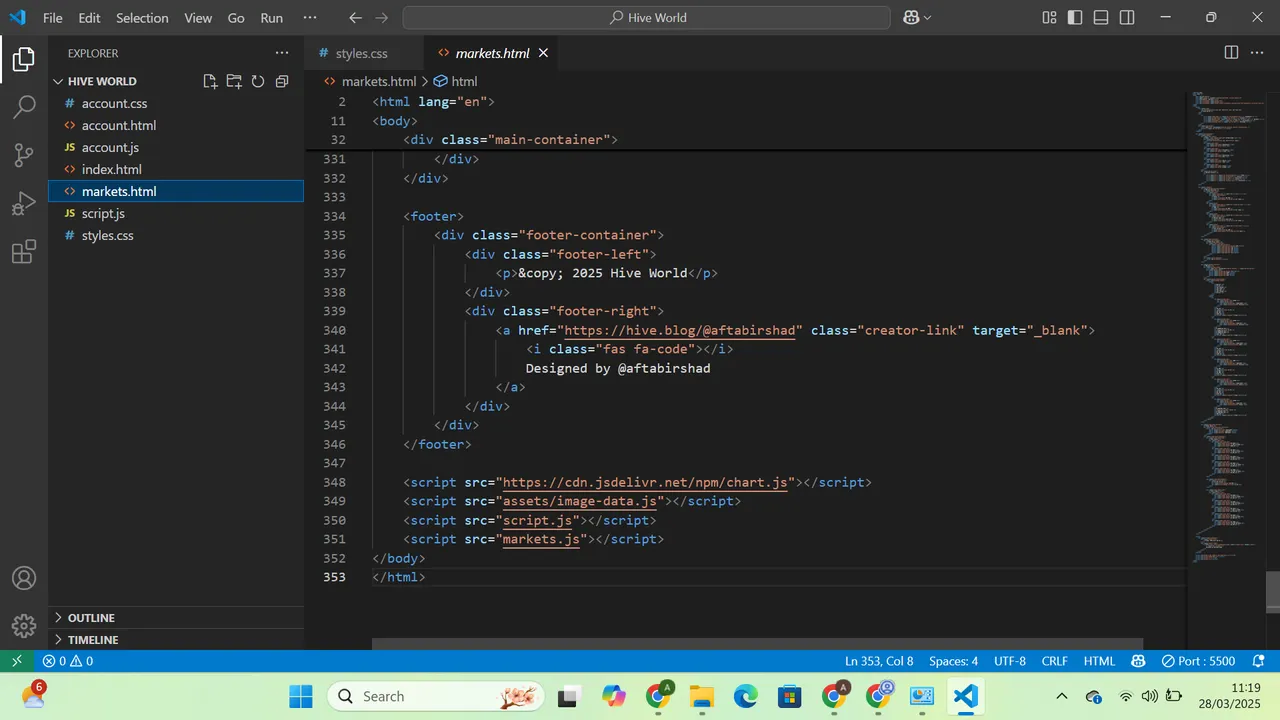
Task: Open the Selection menu
Action: pyautogui.click(x=142, y=18)
